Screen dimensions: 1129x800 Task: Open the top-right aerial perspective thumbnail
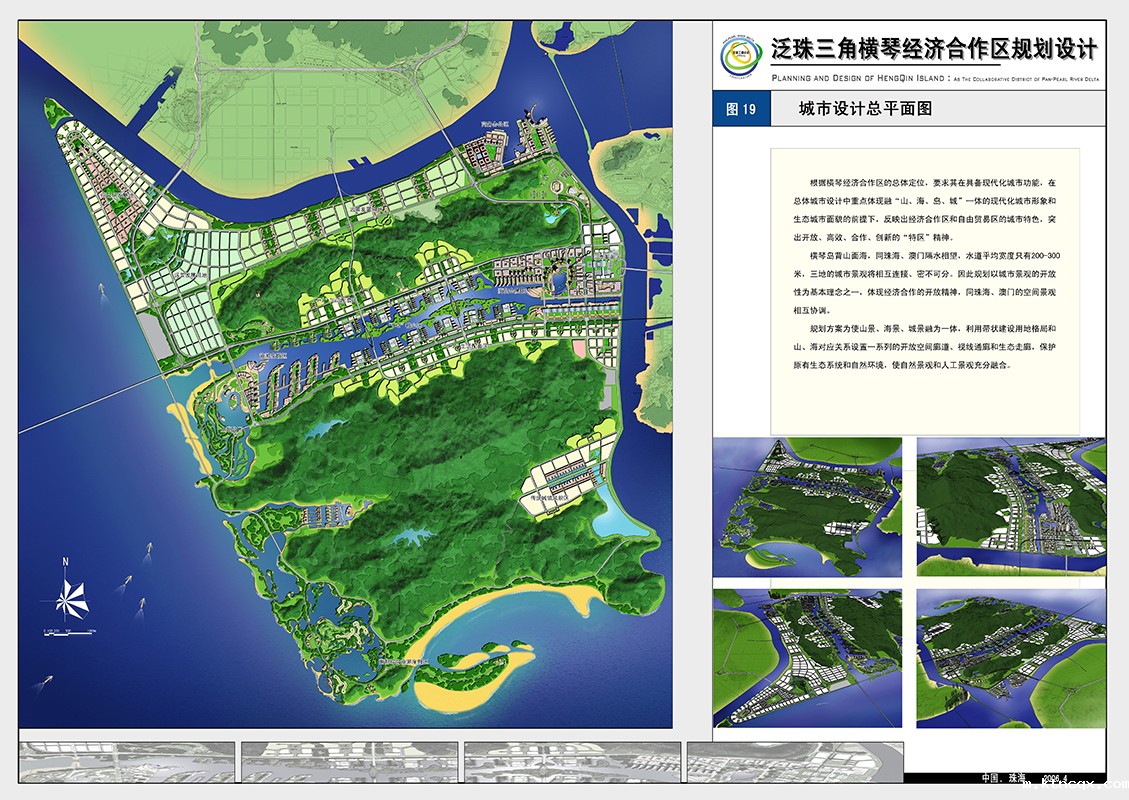tap(1011, 507)
